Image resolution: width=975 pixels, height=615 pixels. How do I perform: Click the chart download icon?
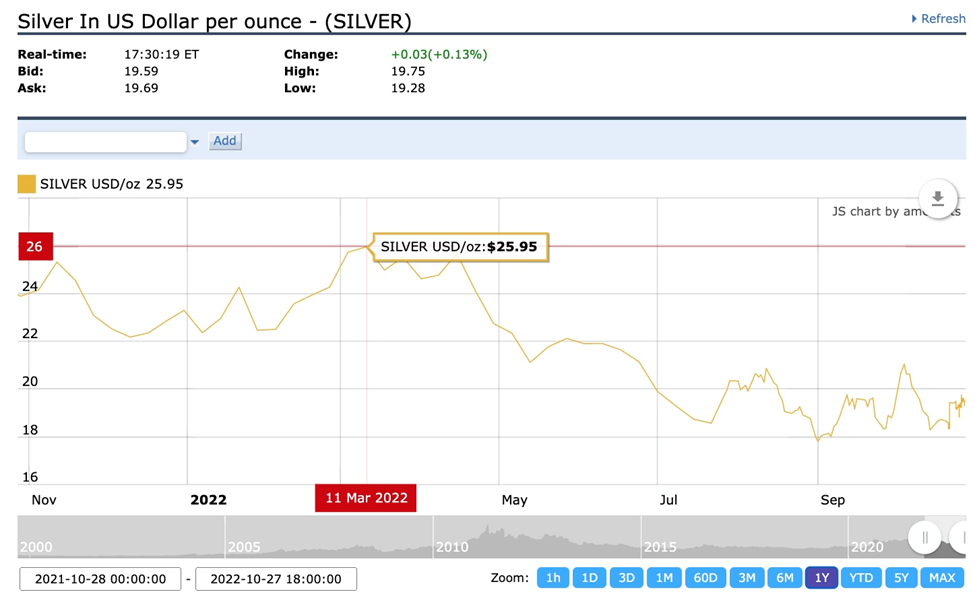click(x=937, y=199)
